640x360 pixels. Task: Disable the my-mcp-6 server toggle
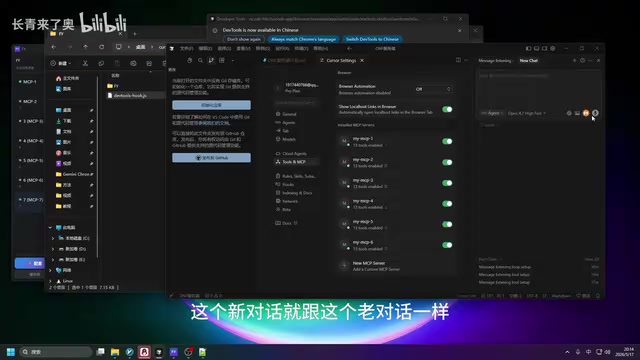pos(447,245)
